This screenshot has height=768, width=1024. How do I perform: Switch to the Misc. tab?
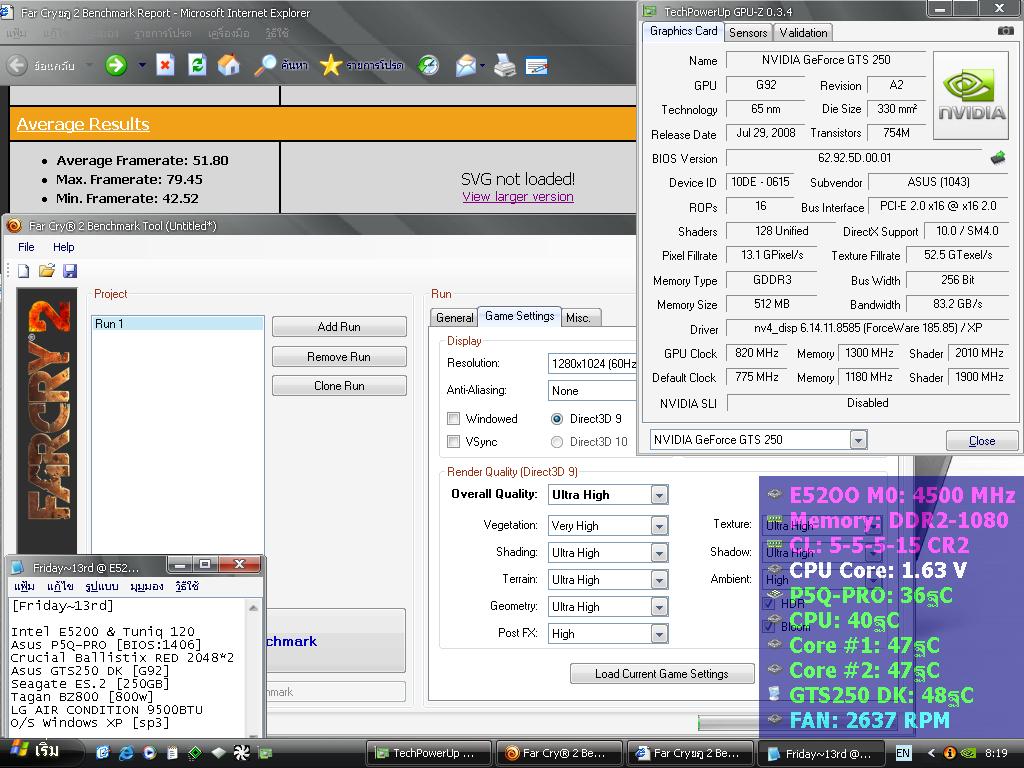click(x=579, y=317)
